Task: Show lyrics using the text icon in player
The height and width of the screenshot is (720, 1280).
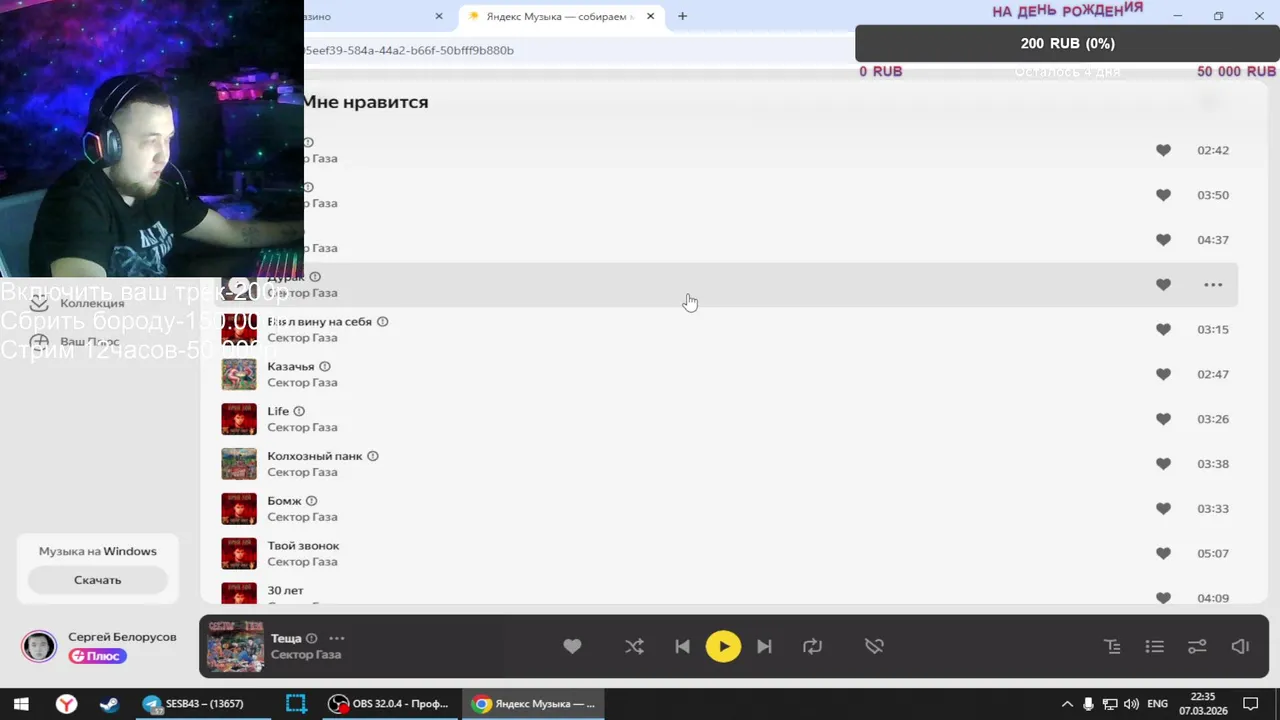Action: point(1112,646)
